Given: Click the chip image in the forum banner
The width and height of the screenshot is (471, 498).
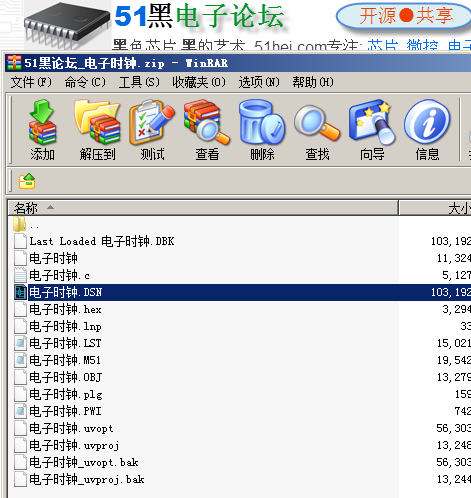Looking at the screenshot, I should point(67,25).
